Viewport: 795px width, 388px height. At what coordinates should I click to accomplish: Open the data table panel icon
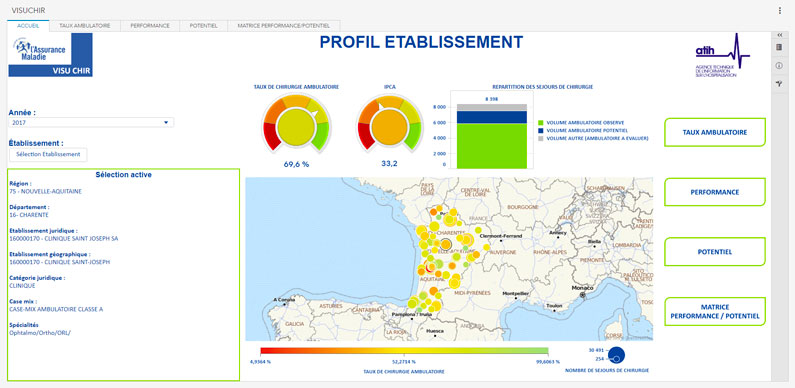pyautogui.click(x=779, y=48)
